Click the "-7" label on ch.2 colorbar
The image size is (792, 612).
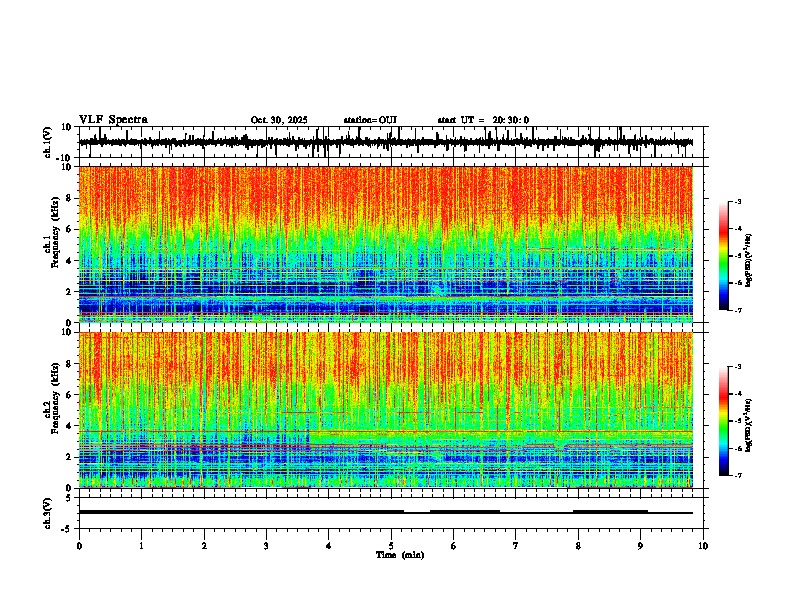pos(737,475)
